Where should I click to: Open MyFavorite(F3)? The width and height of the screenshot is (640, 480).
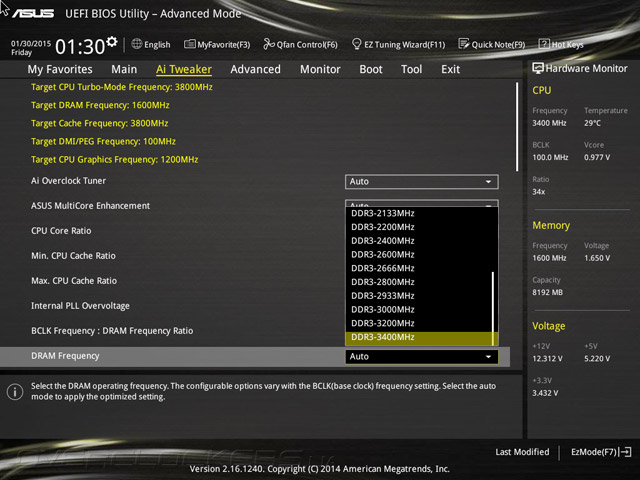coord(217,44)
